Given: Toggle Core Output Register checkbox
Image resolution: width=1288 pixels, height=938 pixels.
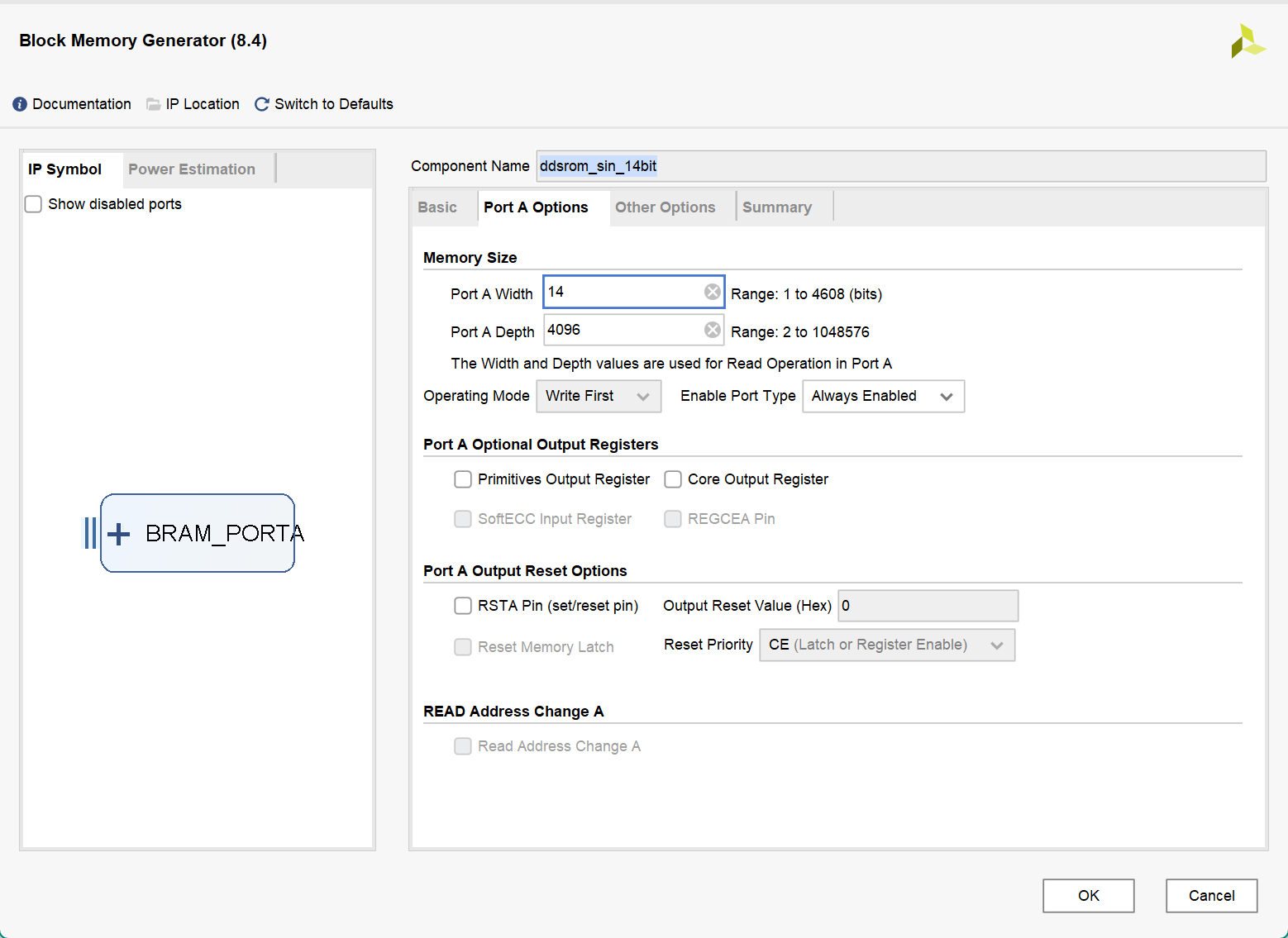Looking at the screenshot, I should (673, 479).
